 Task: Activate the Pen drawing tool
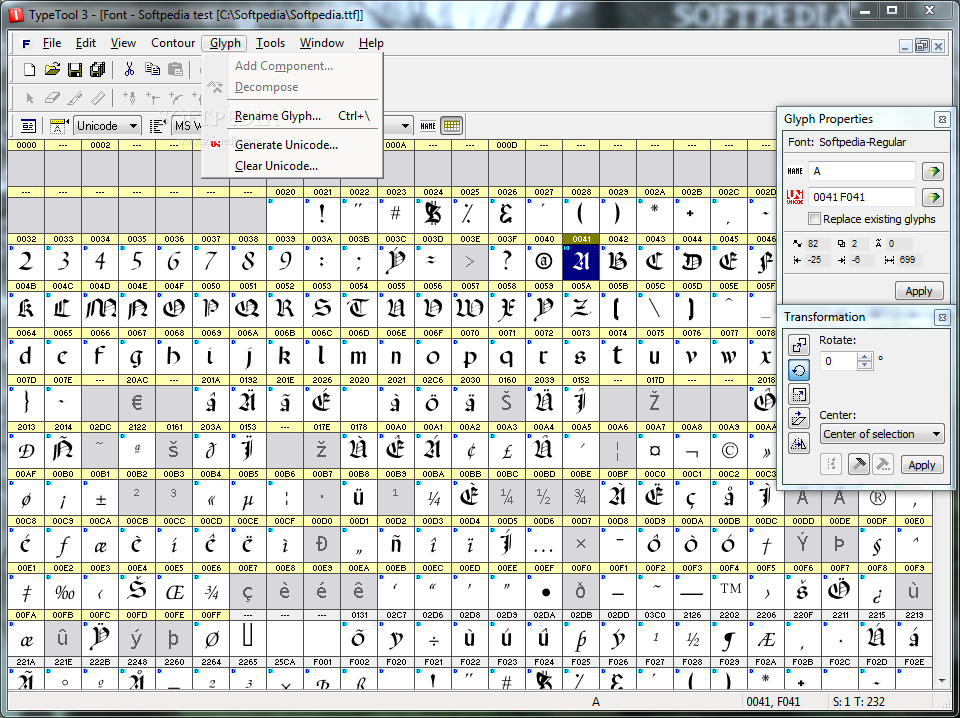click(x=129, y=97)
